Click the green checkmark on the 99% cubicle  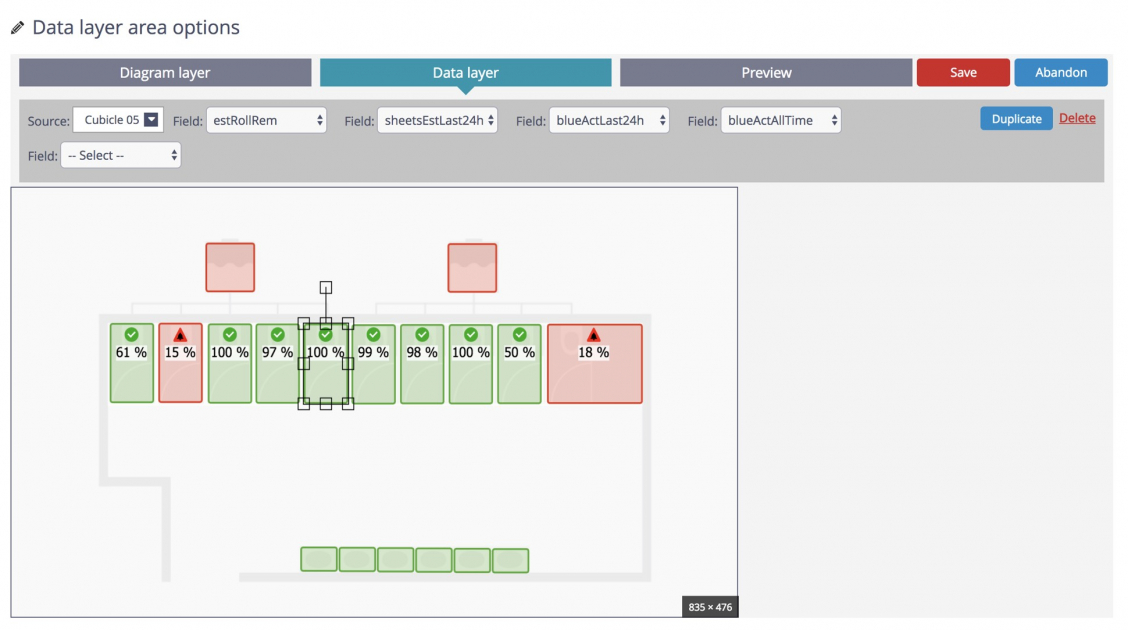coord(373,335)
